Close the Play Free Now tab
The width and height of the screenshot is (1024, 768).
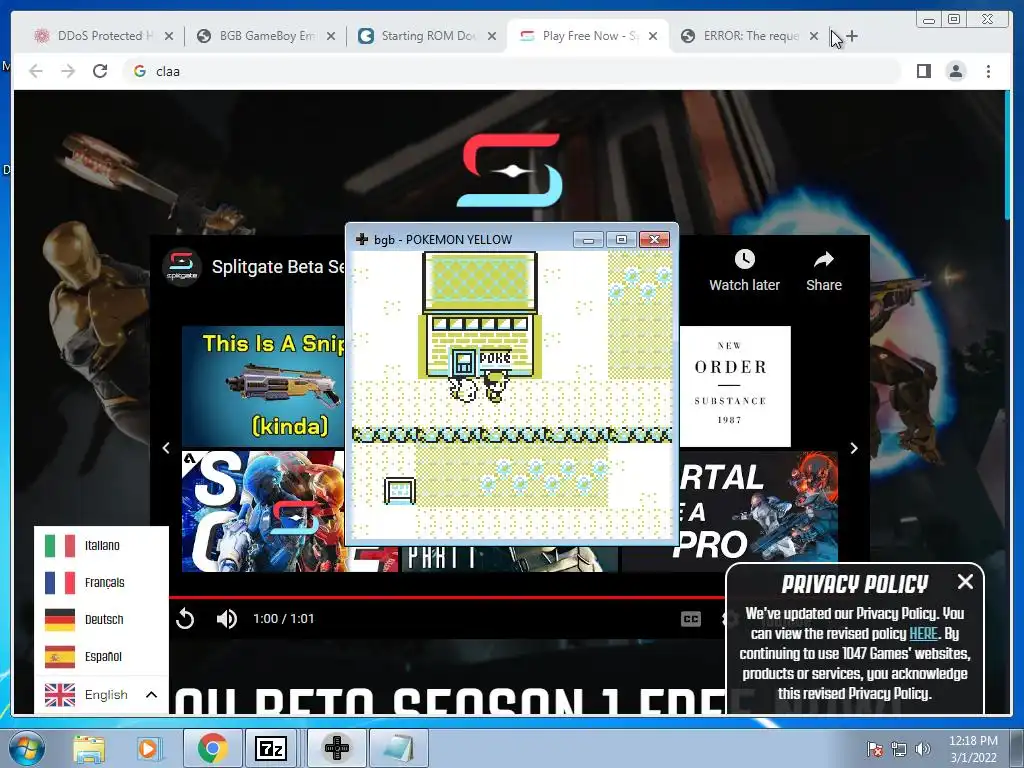pyautogui.click(x=653, y=36)
